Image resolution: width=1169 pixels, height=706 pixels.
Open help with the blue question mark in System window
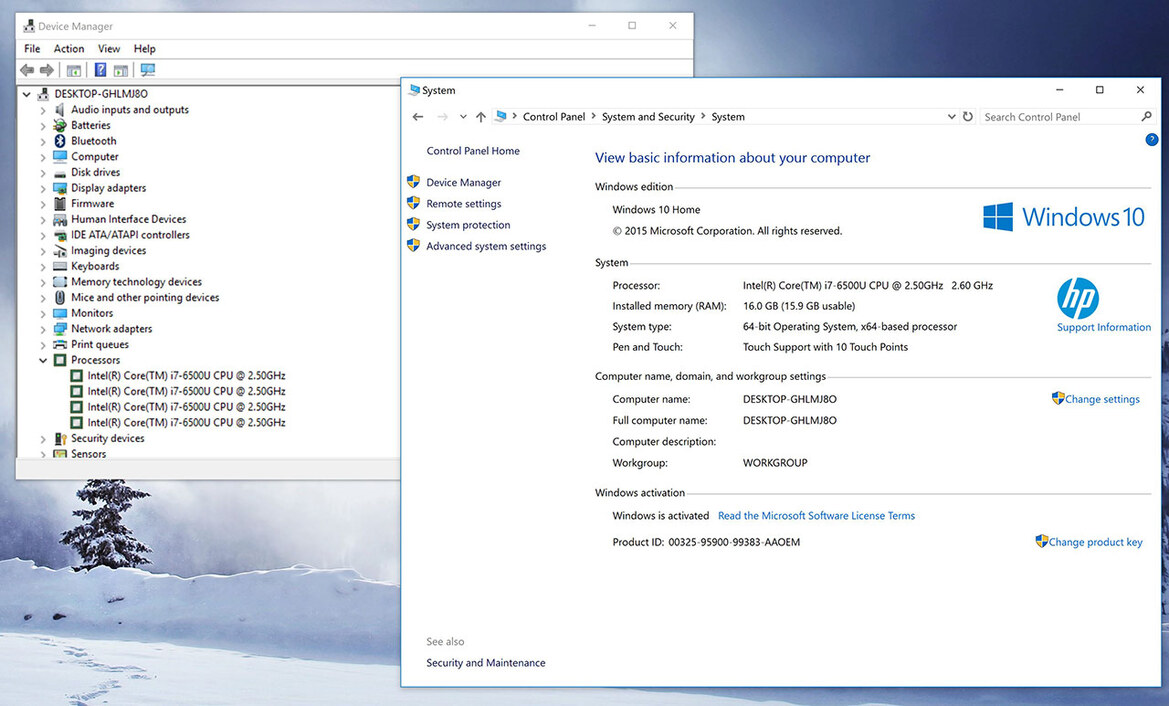[1152, 139]
